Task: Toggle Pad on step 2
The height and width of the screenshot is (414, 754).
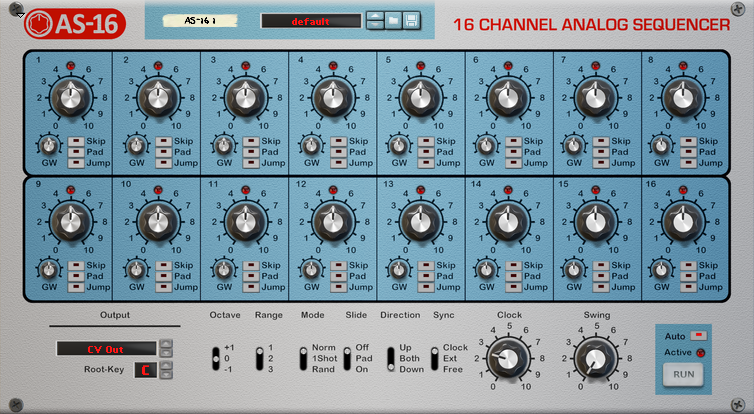Action: tap(163, 152)
